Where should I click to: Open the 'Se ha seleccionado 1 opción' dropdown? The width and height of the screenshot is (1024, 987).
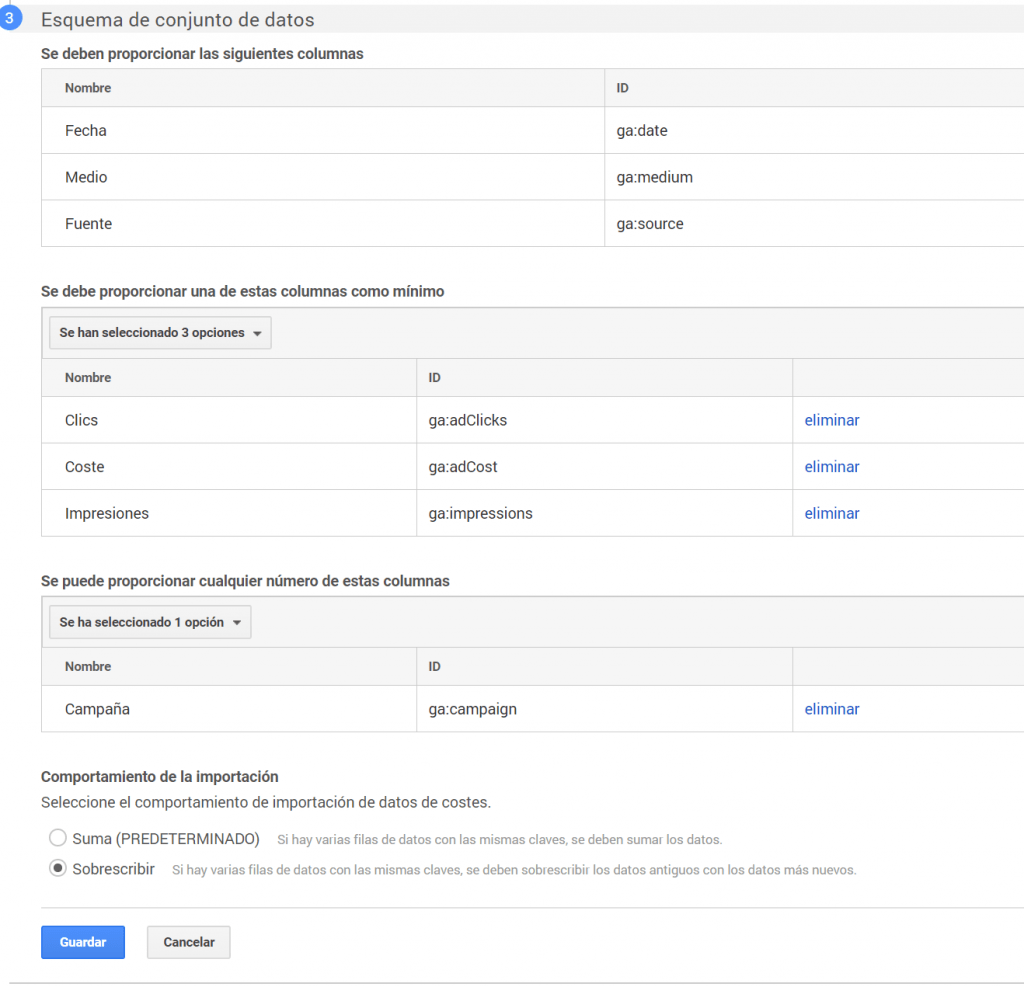pos(150,622)
